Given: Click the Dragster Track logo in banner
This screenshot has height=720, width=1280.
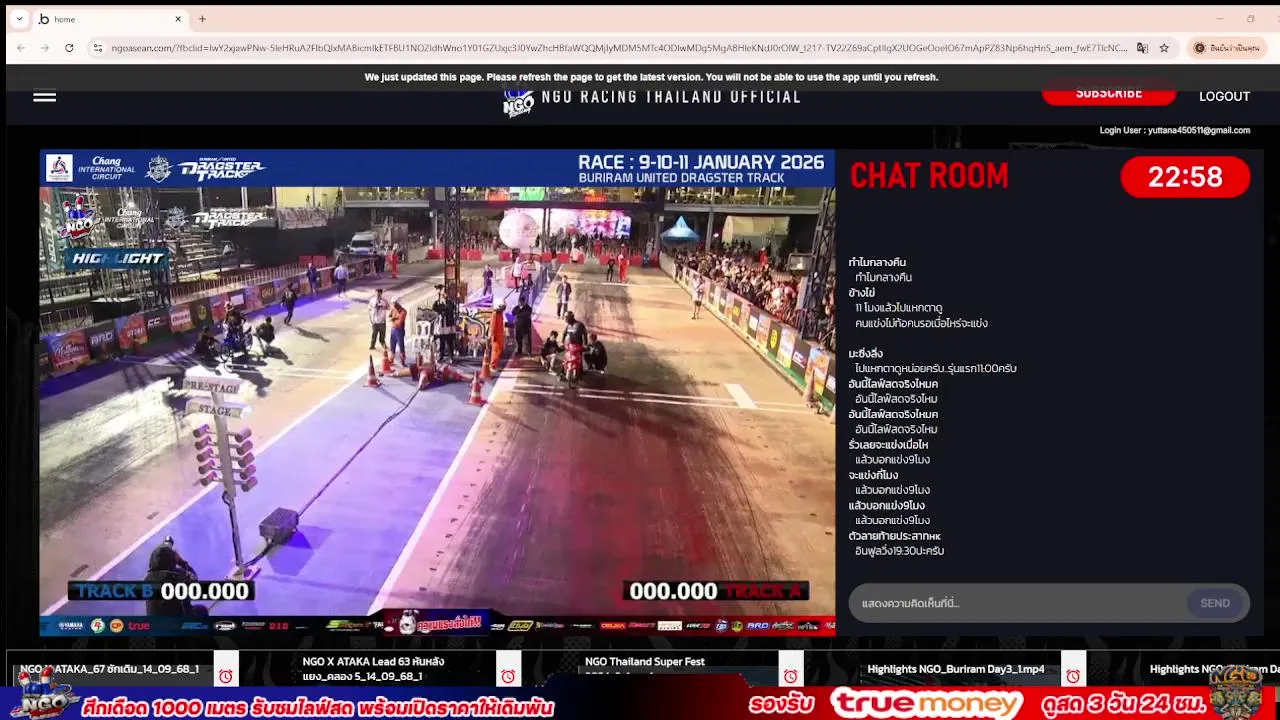Looking at the screenshot, I should [220, 168].
